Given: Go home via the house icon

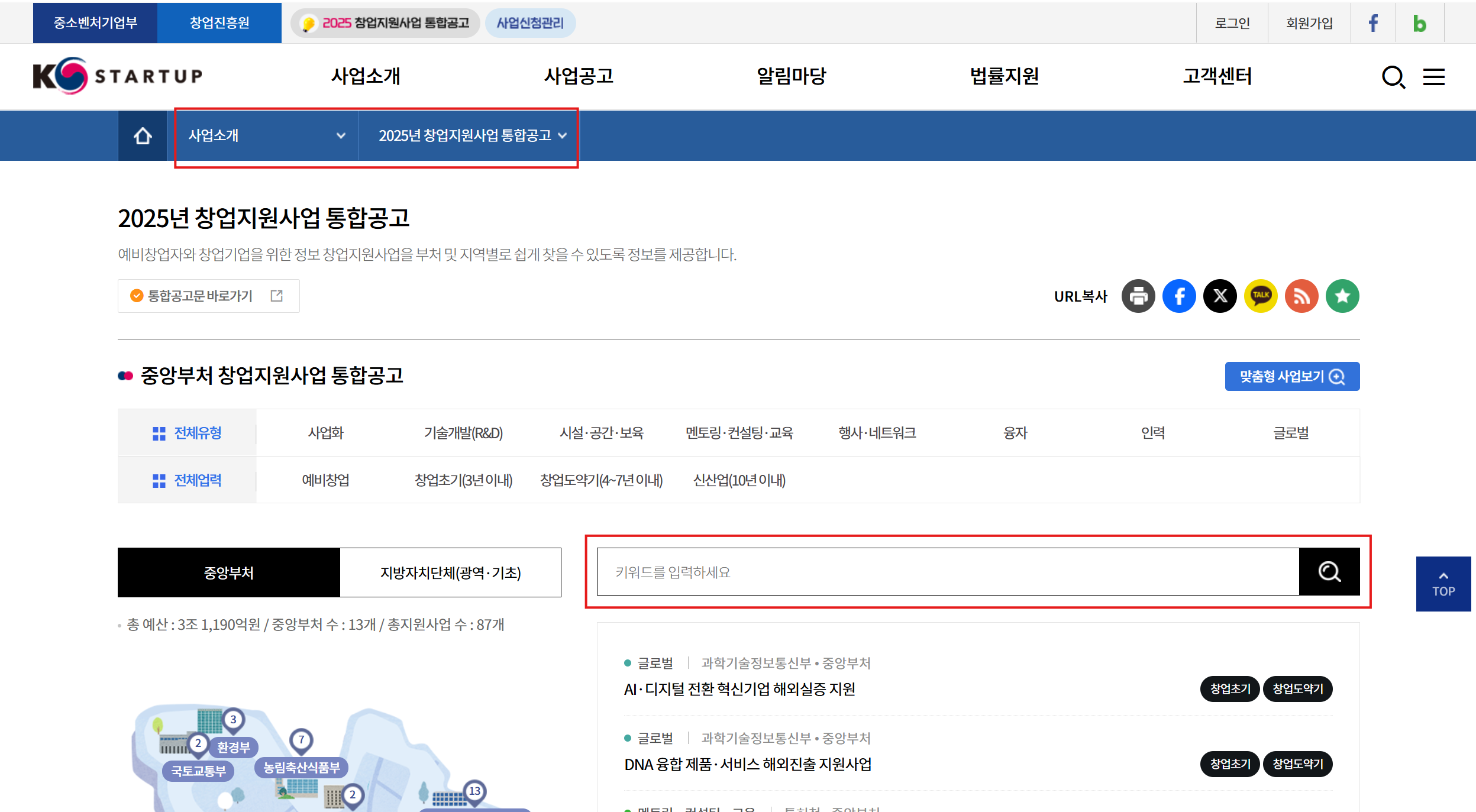Looking at the screenshot, I should coord(143,136).
